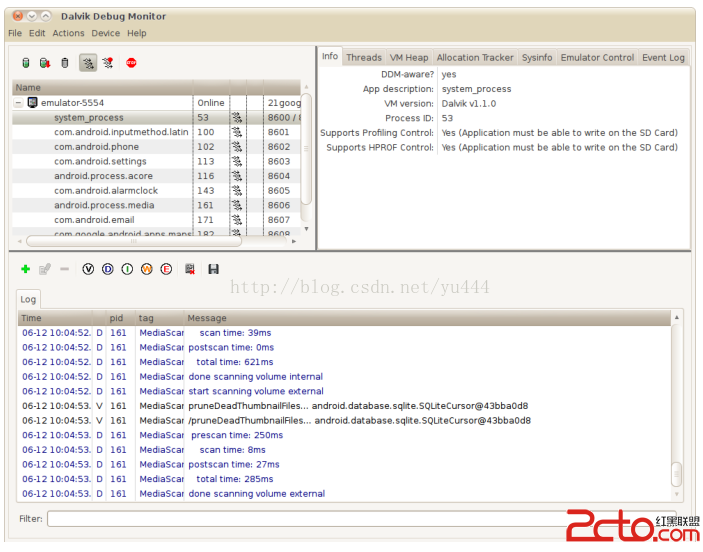Click thread icon in com.android.inputmethod.latin row
Viewport: 703px width, 552px height.
(x=237, y=132)
